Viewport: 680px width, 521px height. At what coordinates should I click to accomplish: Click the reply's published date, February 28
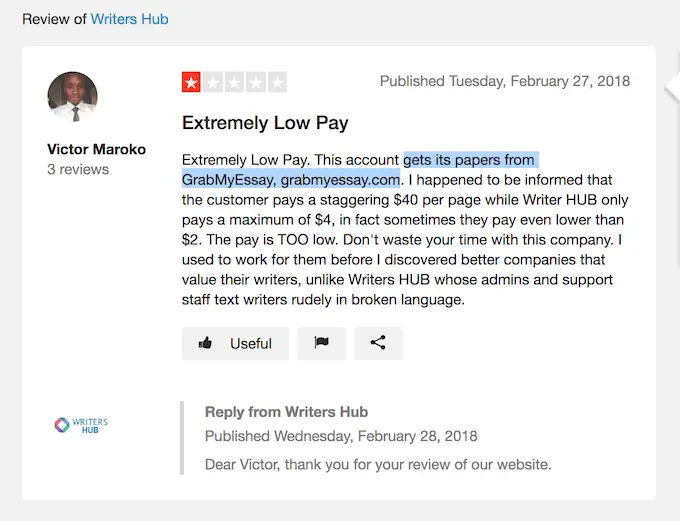click(341, 436)
